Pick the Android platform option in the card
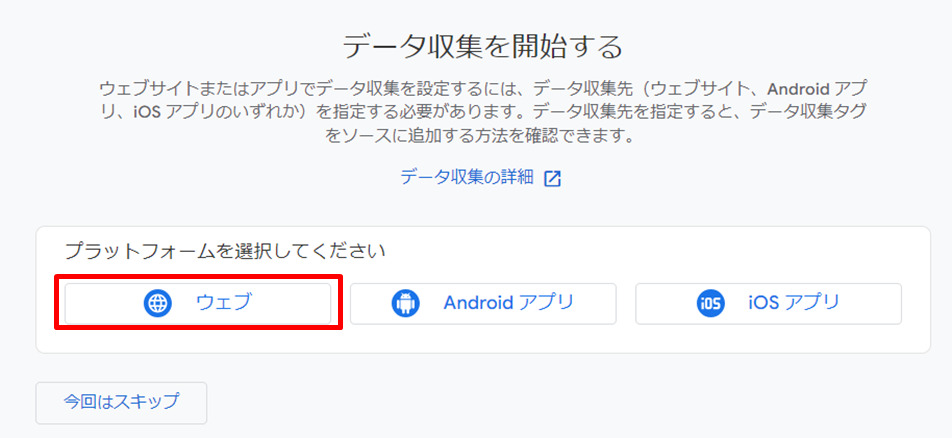The image size is (952, 438). (483, 303)
